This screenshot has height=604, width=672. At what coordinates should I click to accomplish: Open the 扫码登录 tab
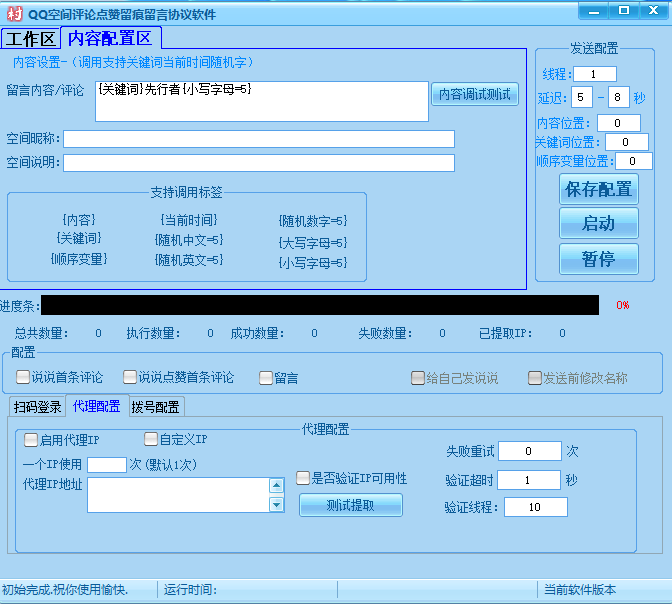(37, 406)
